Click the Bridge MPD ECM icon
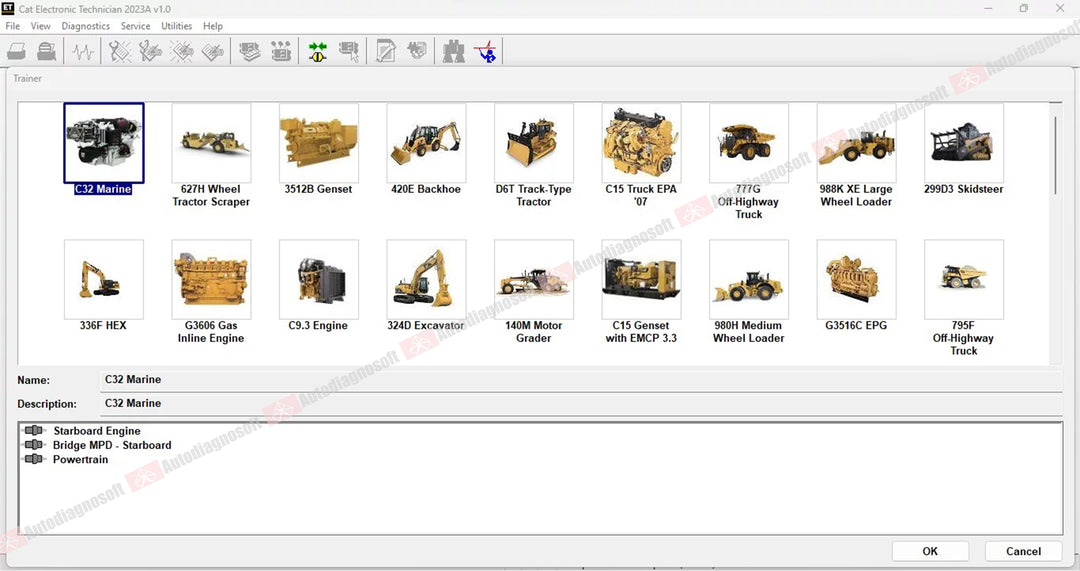 tap(34, 445)
